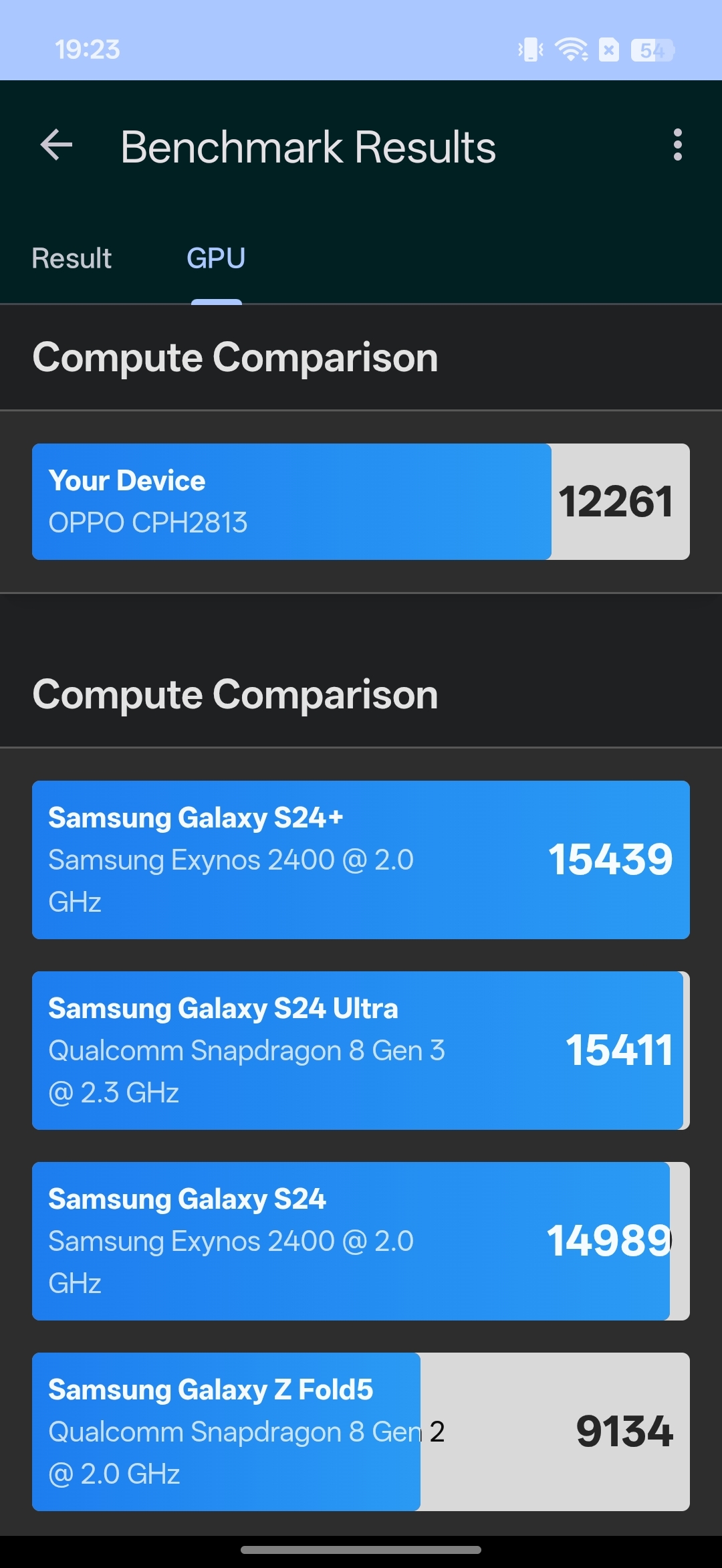Tap the bottom navigation gesture bar

pos(361,1550)
